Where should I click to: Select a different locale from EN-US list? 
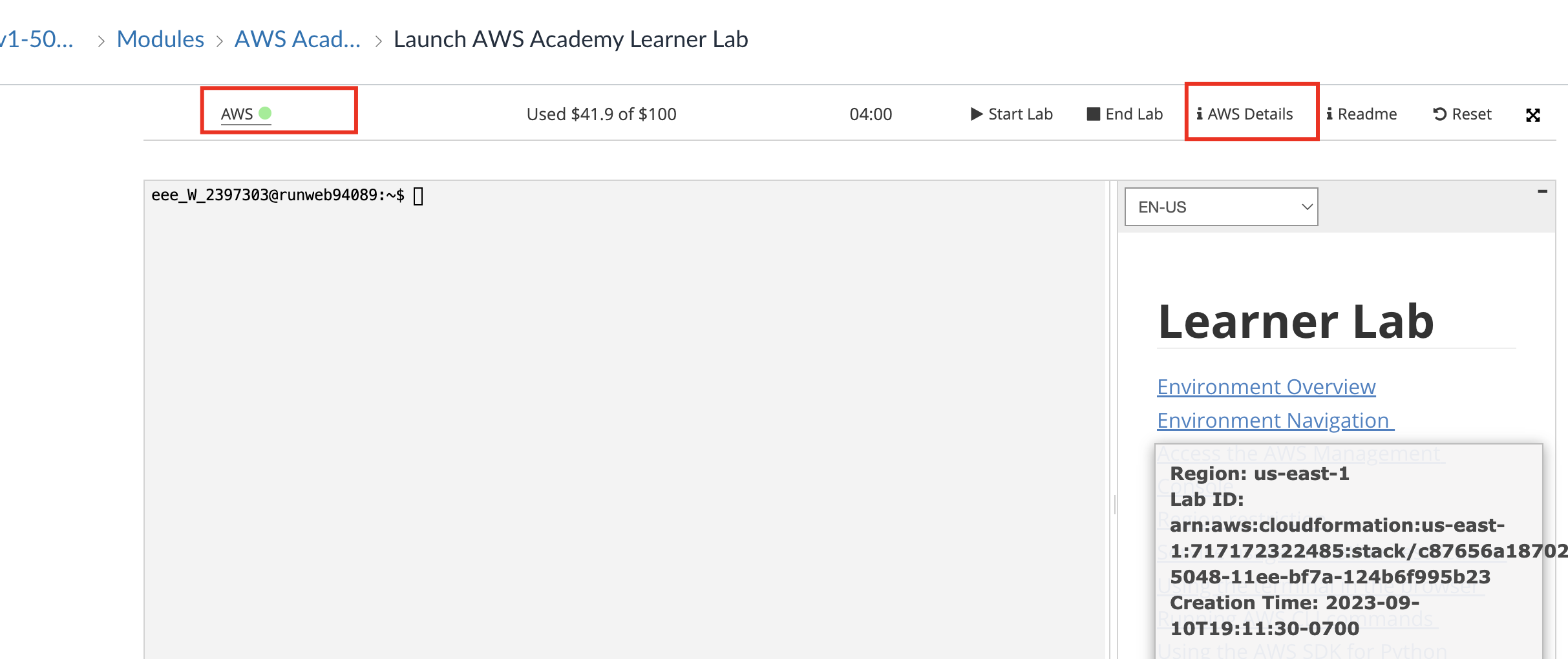pyautogui.click(x=1220, y=206)
